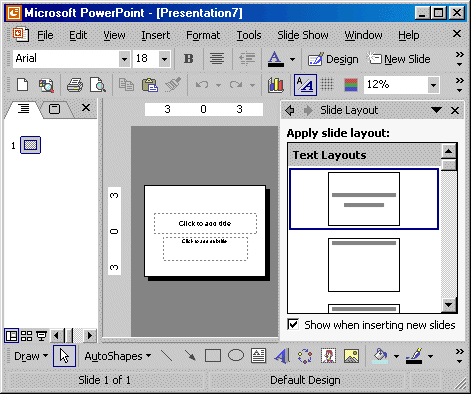Select the Line drawing tool
Viewport: 471px width, 394px height.
click(166, 356)
